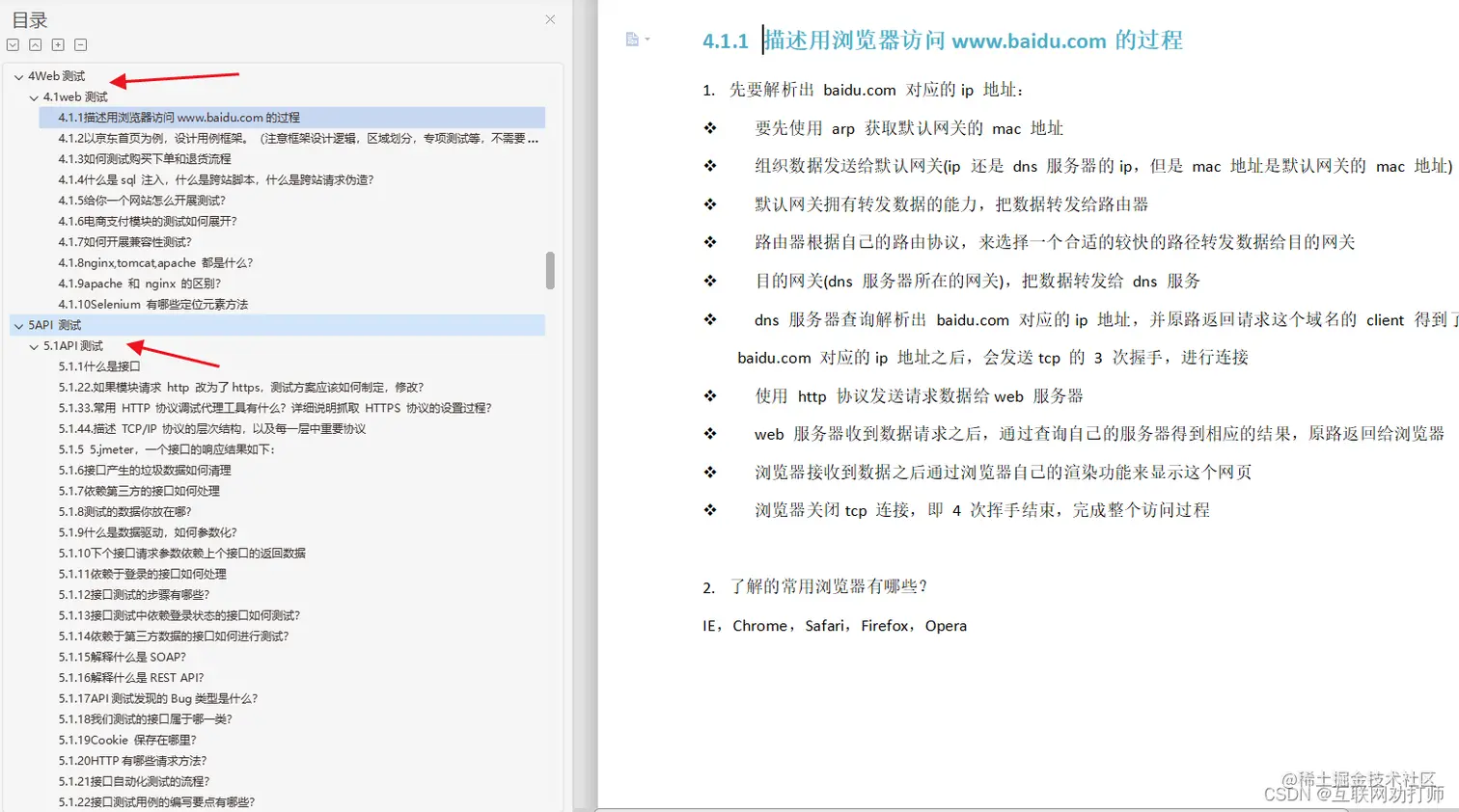The width and height of the screenshot is (1459, 812).
Task: Go to 4.1.4什么是 sql 注入 entry
Action: [216, 180]
